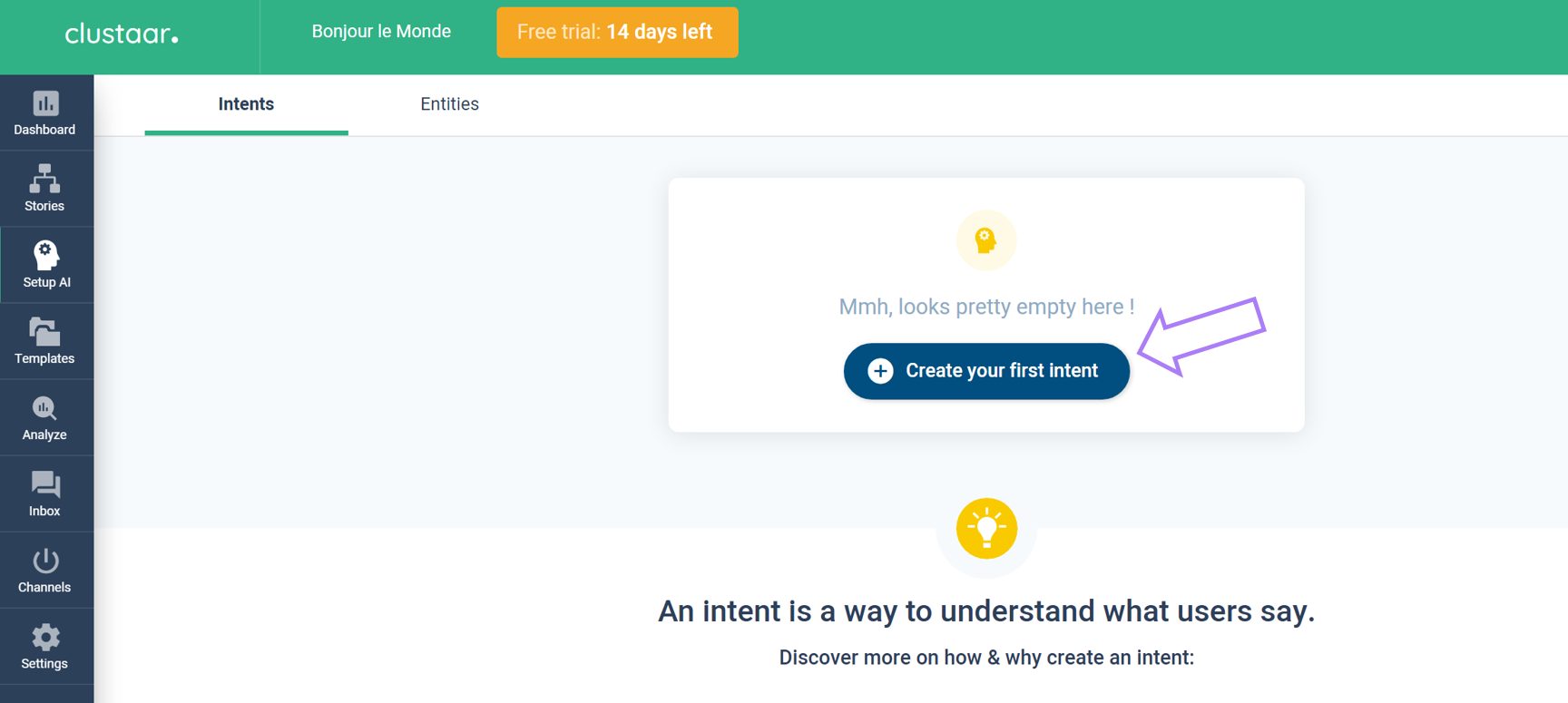Click the yellow head icon in empty card
1568x703 pixels.
click(x=985, y=240)
